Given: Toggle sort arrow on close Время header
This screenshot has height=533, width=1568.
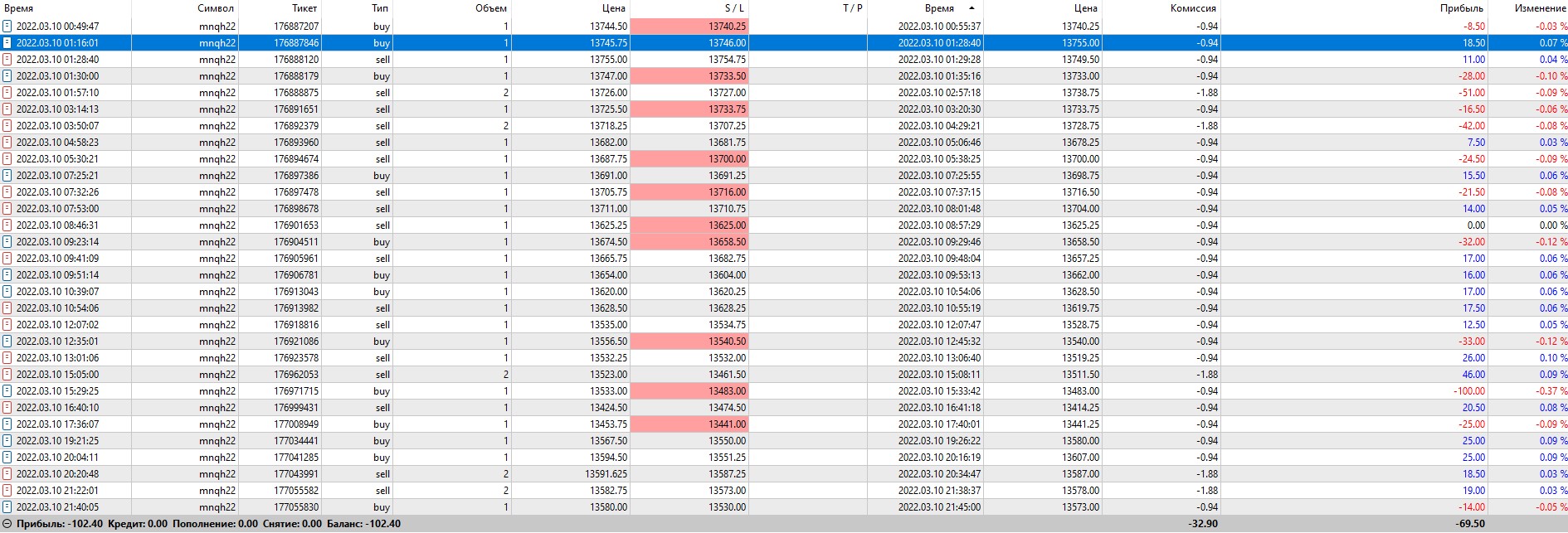Looking at the screenshot, I should [971, 8].
